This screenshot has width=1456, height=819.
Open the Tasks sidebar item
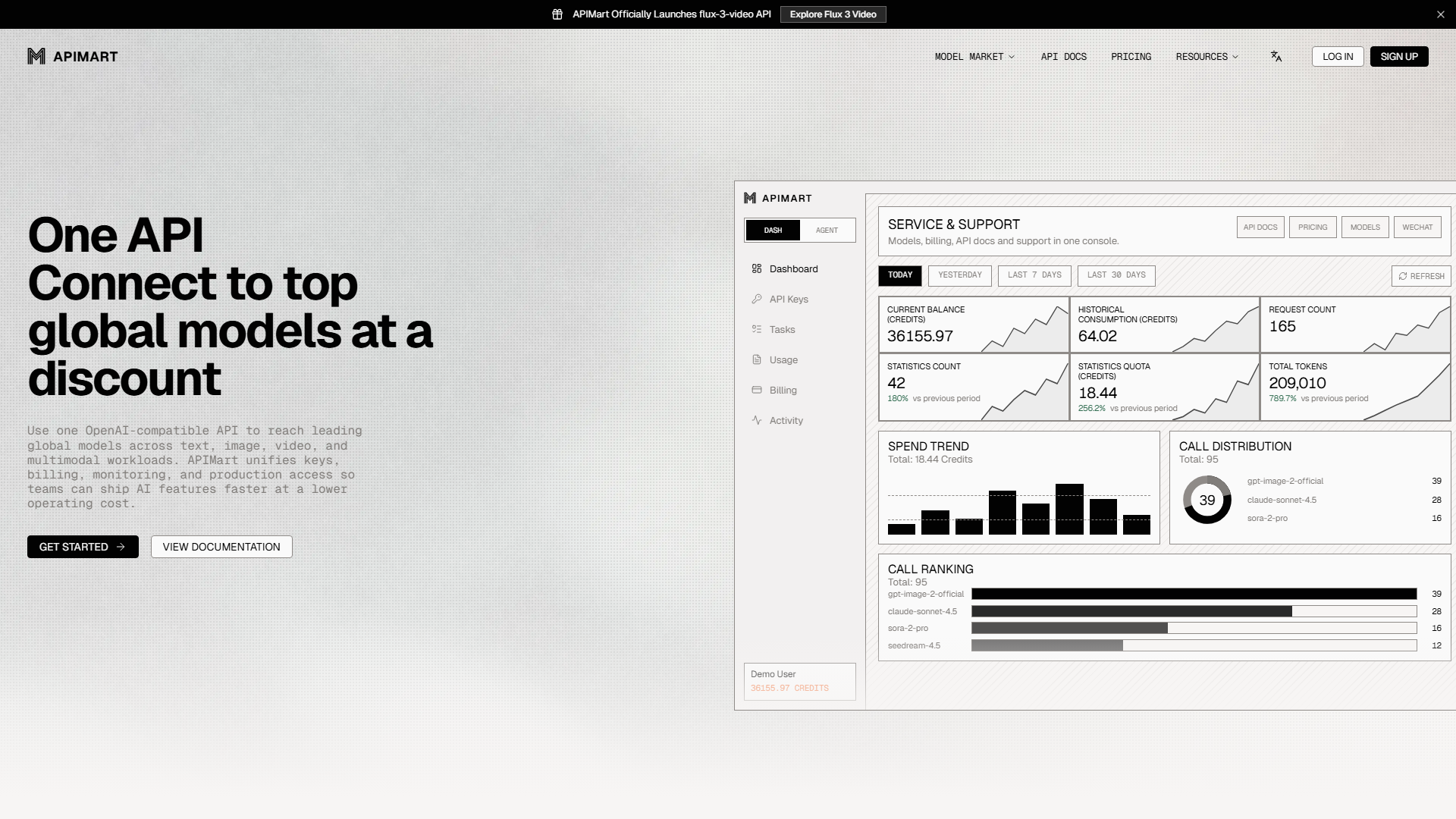pyautogui.click(x=800, y=329)
